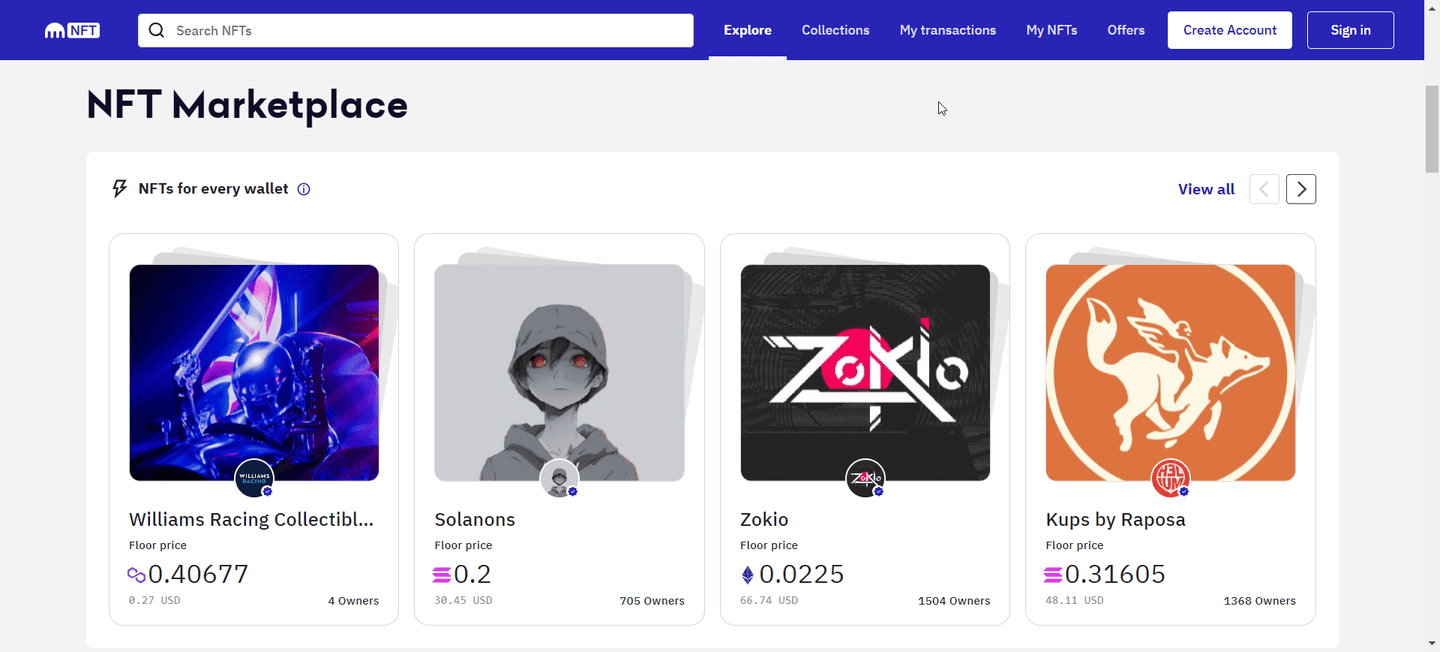Open the Collections tab
The image size is (1440, 652).
click(x=835, y=30)
